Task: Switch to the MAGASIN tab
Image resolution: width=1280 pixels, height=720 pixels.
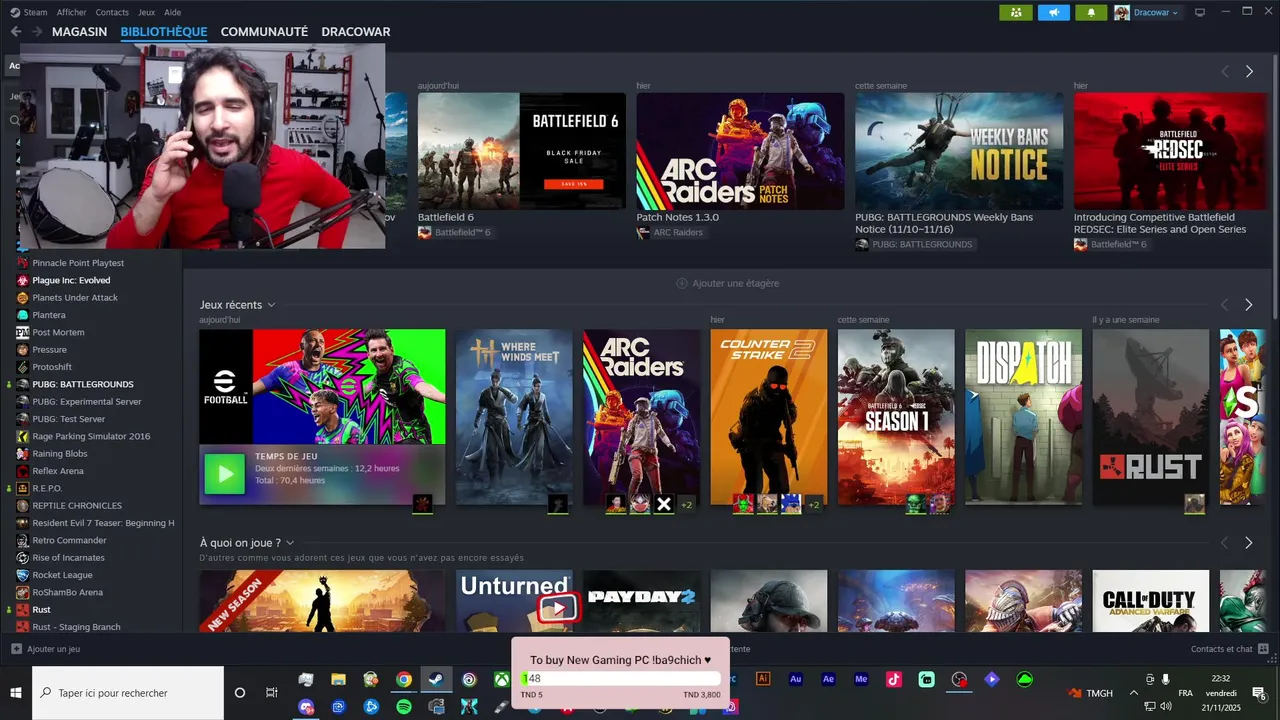Action: [x=79, y=31]
